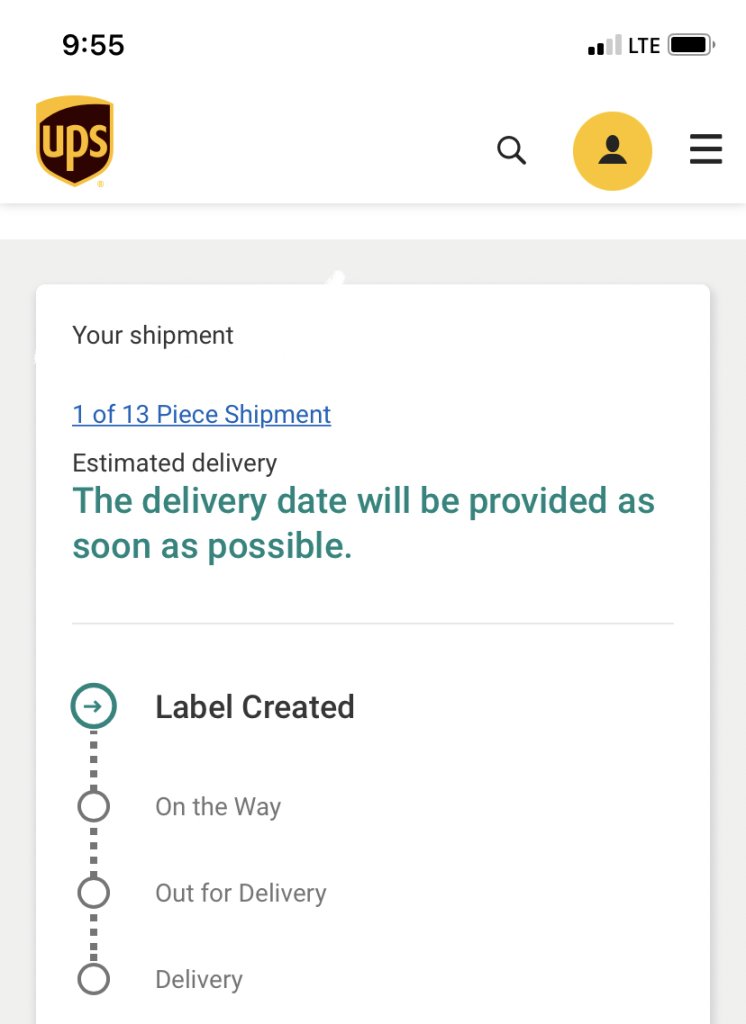Tap the Label Created arrow status icon
This screenshot has width=746, height=1024.
(93, 707)
